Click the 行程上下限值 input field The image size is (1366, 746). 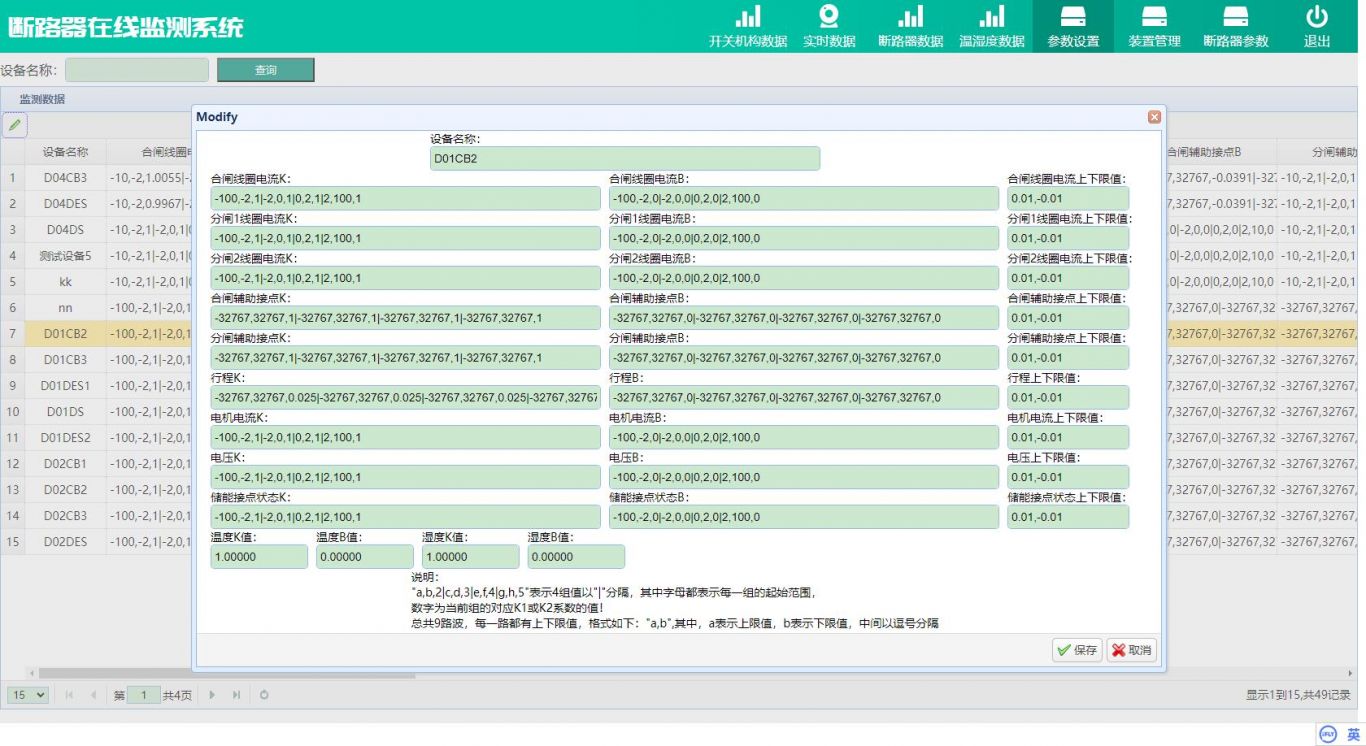(1068, 397)
